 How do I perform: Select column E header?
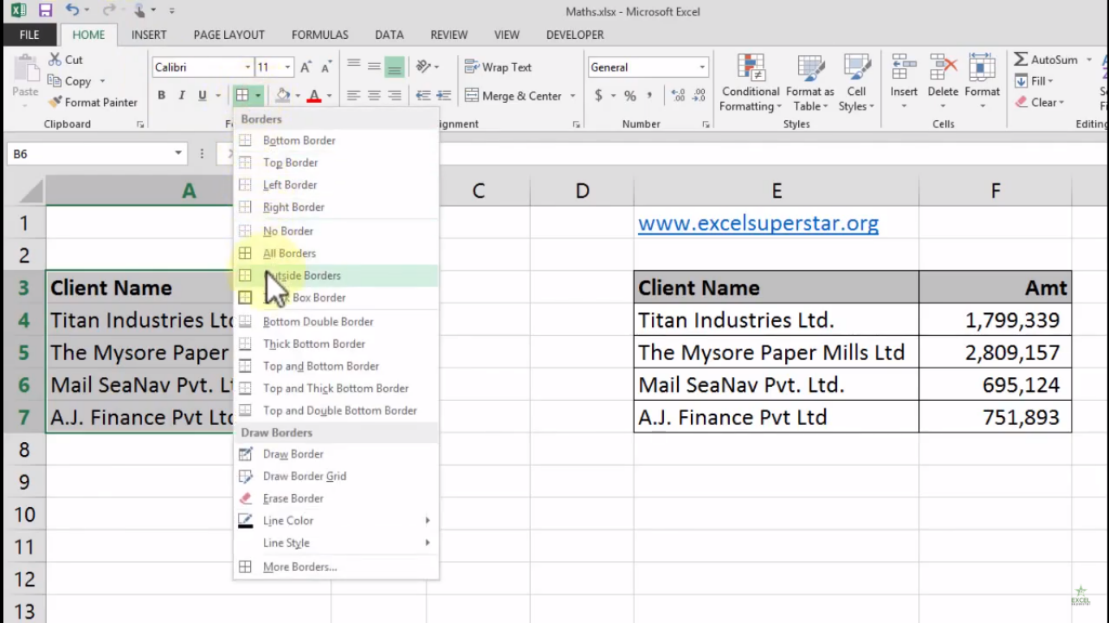[x=776, y=191]
